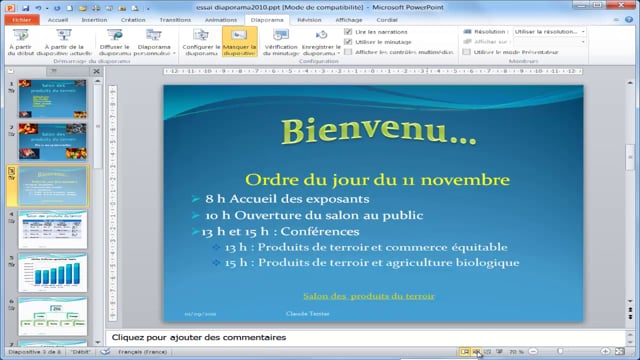Click the Redo icon in quick access toolbar
The image size is (640, 360).
click(x=57, y=8)
